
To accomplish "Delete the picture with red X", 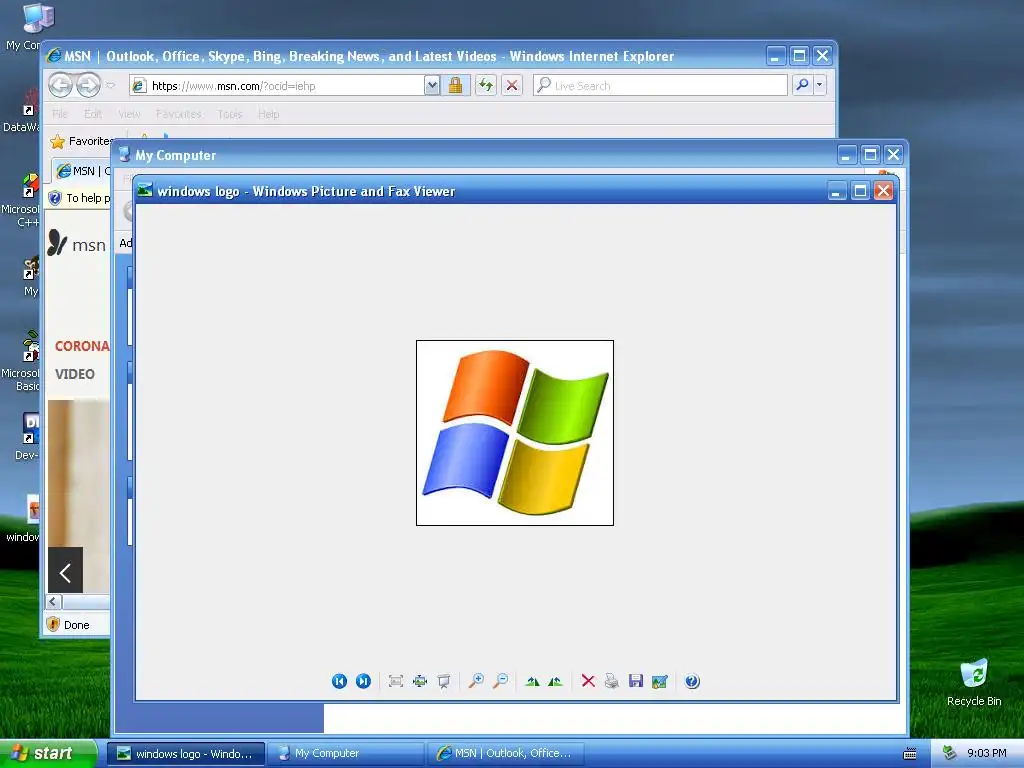I will point(588,681).
